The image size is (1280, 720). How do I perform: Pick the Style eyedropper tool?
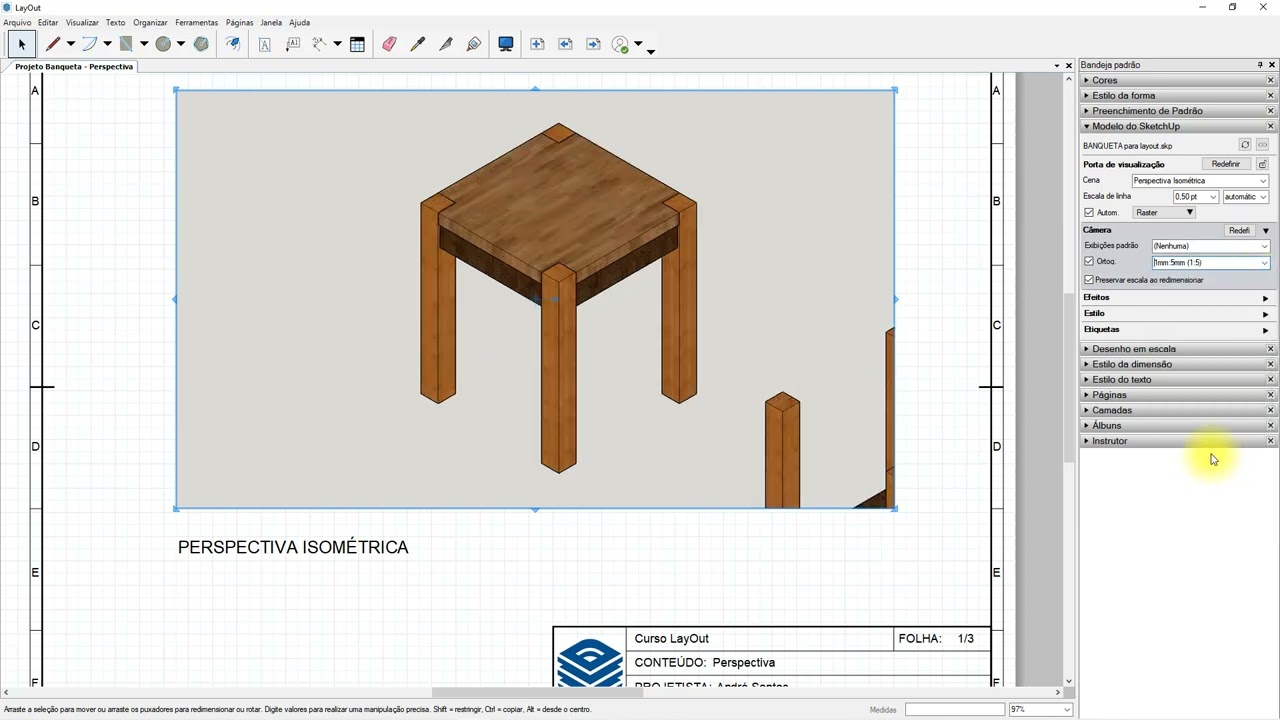click(417, 44)
